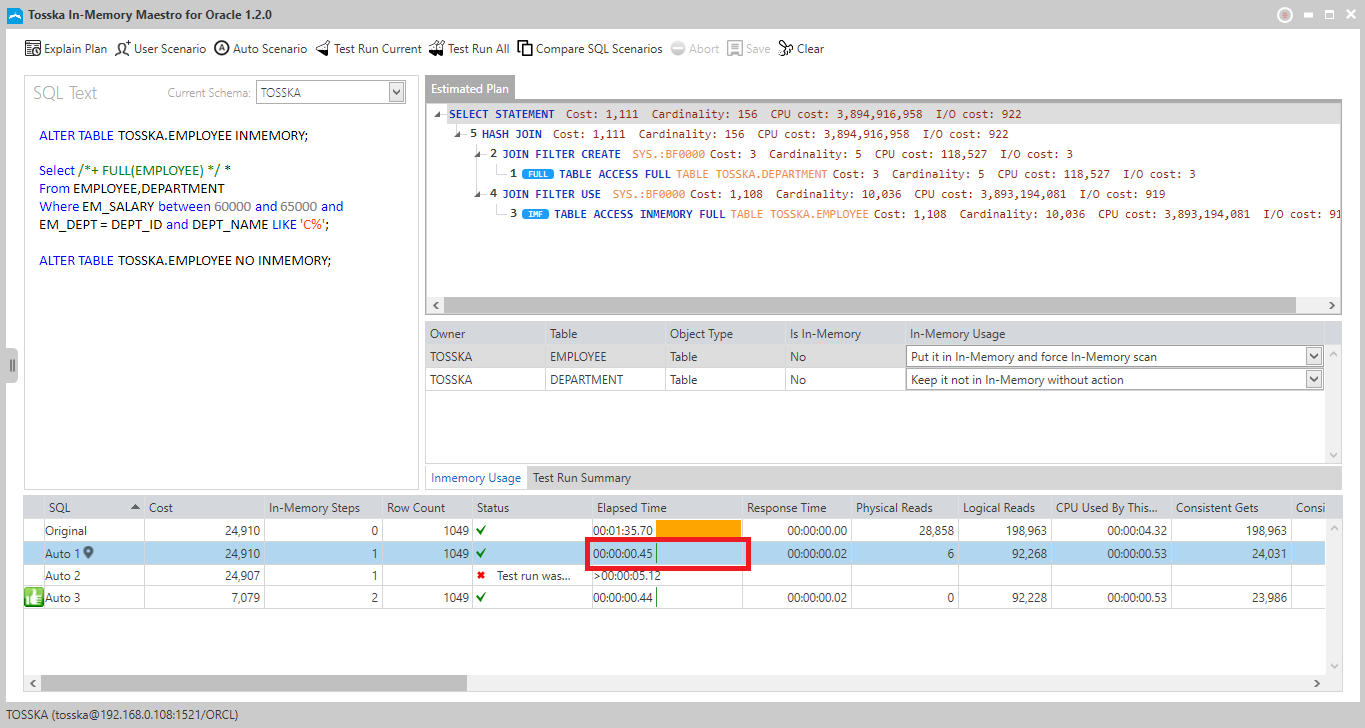The height and width of the screenshot is (728, 1365).
Task: Select the Auto 2 scenario row
Action: [x=675, y=575]
